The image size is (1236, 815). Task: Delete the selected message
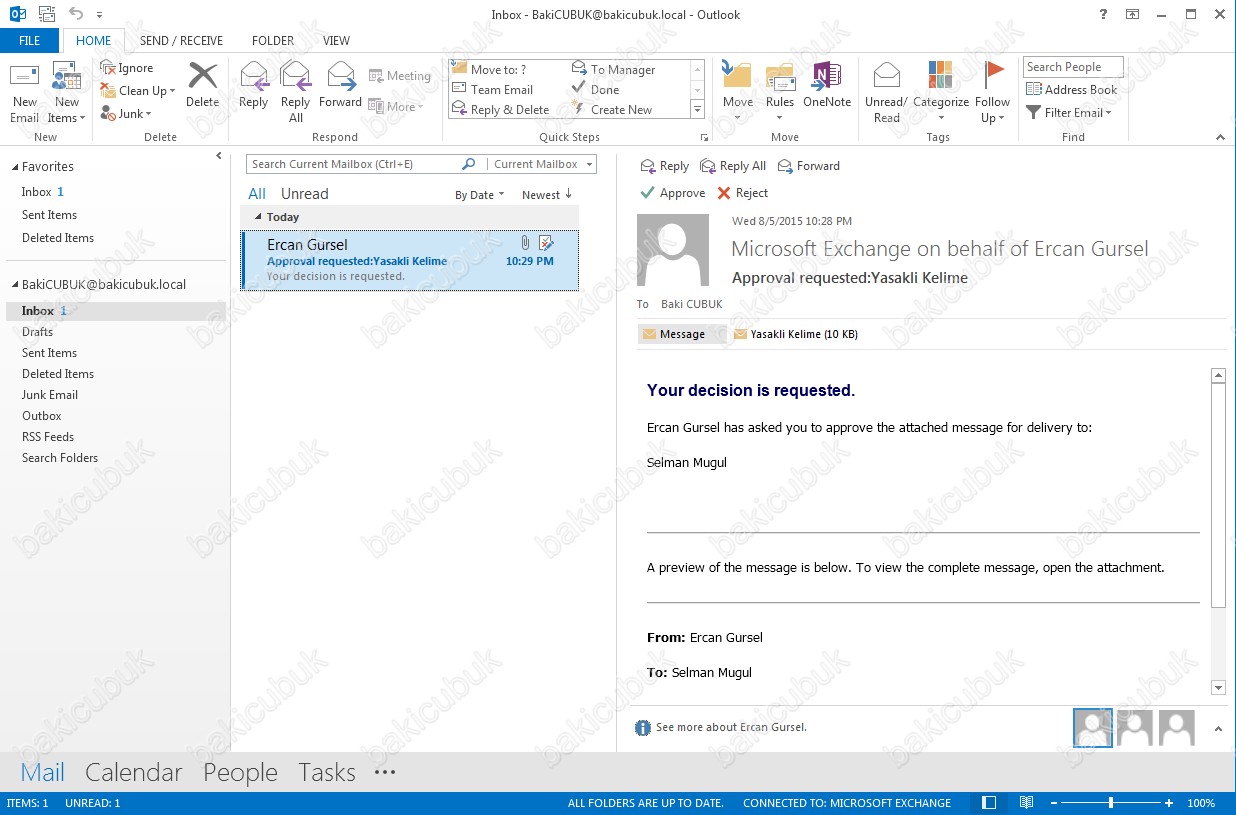202,86
